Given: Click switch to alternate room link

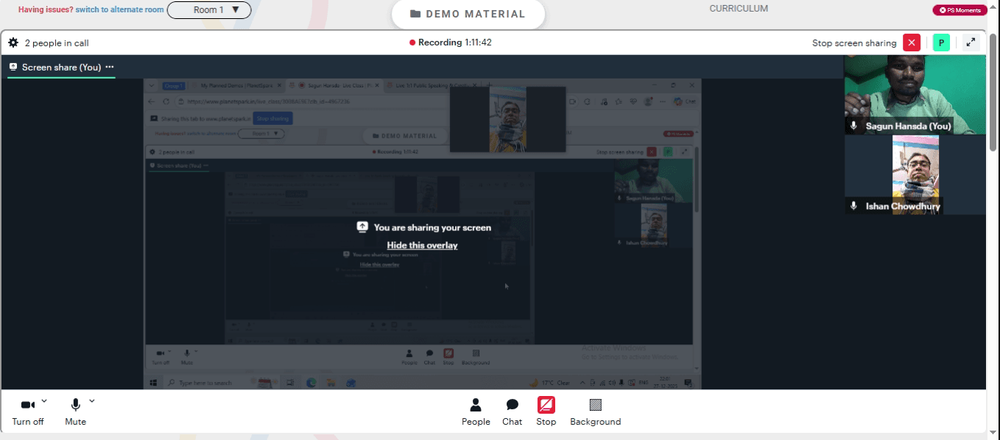Looking at the screenshot, I should coord(119,10).
